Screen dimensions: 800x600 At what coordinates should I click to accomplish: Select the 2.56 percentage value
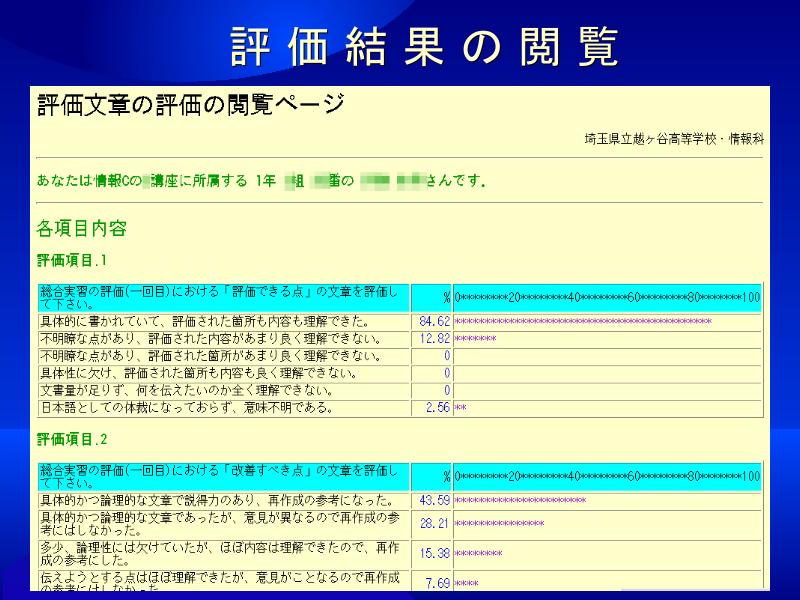point(438,408)
